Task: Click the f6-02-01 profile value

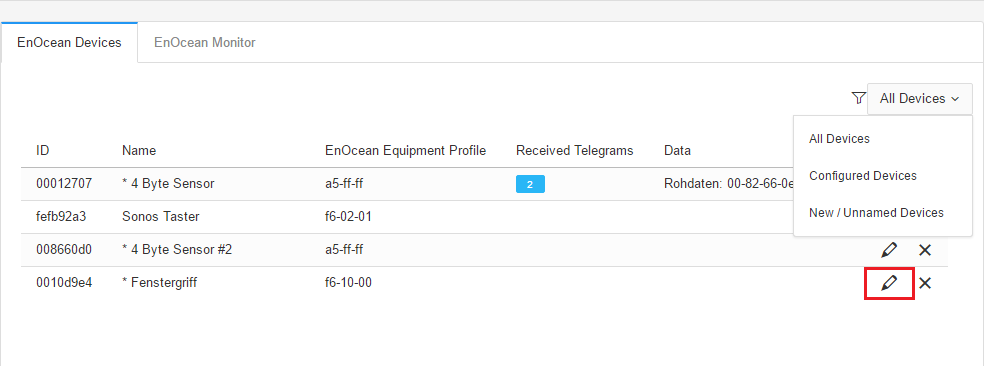Action: 348,217
